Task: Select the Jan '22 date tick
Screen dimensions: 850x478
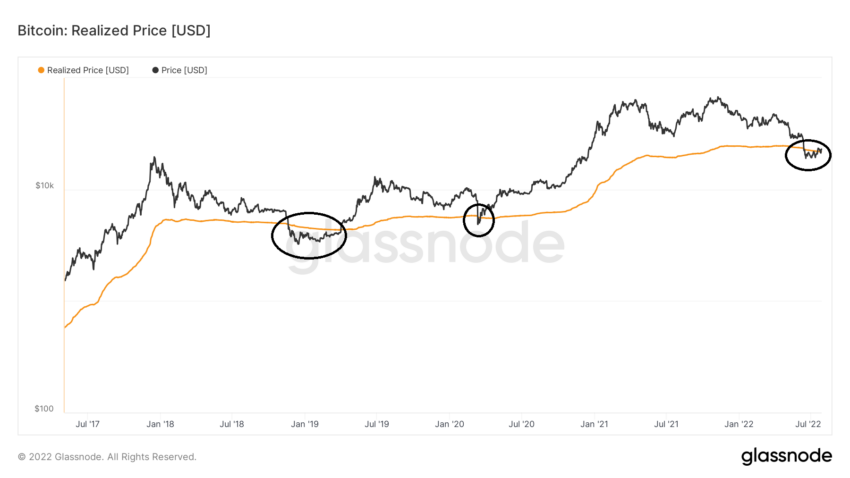Action: coord(739,424)
